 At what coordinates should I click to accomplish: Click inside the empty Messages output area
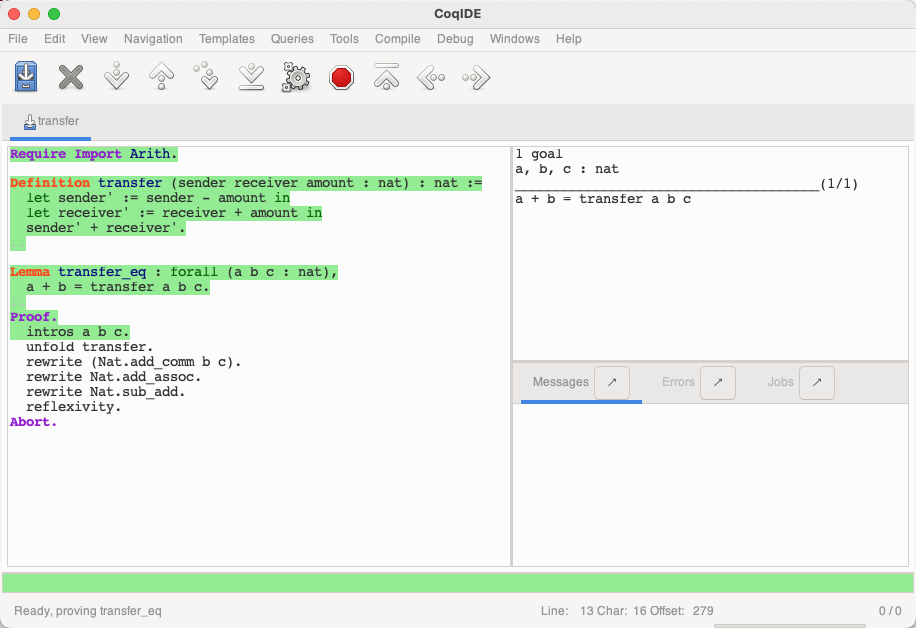pos(710,484)
